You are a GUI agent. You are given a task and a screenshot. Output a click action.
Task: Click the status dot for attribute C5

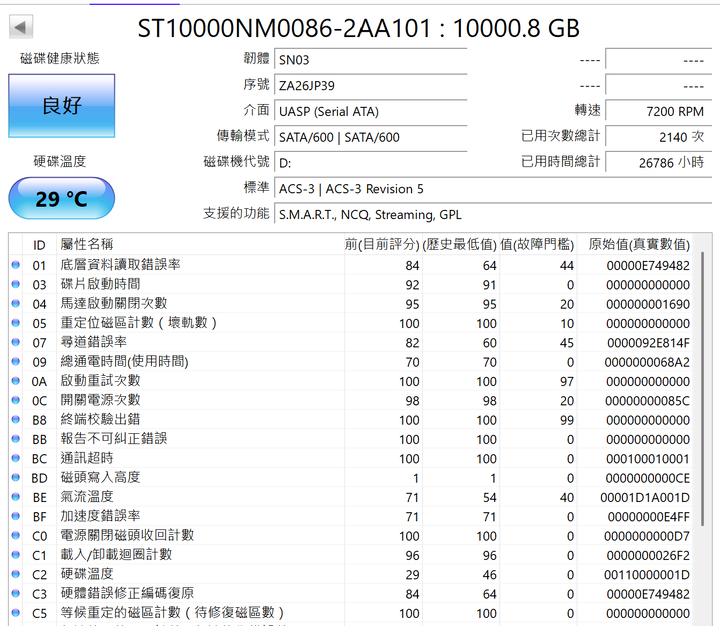tap(16, 613)
